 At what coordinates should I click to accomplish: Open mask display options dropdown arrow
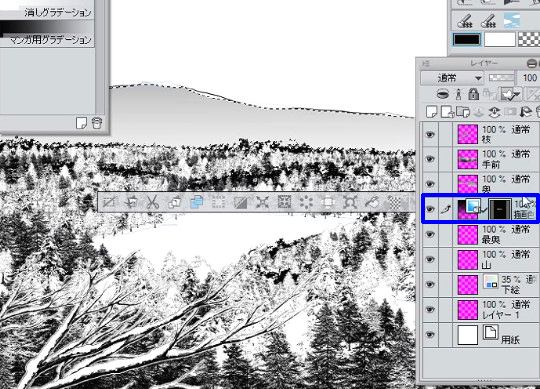click(517, 94)
